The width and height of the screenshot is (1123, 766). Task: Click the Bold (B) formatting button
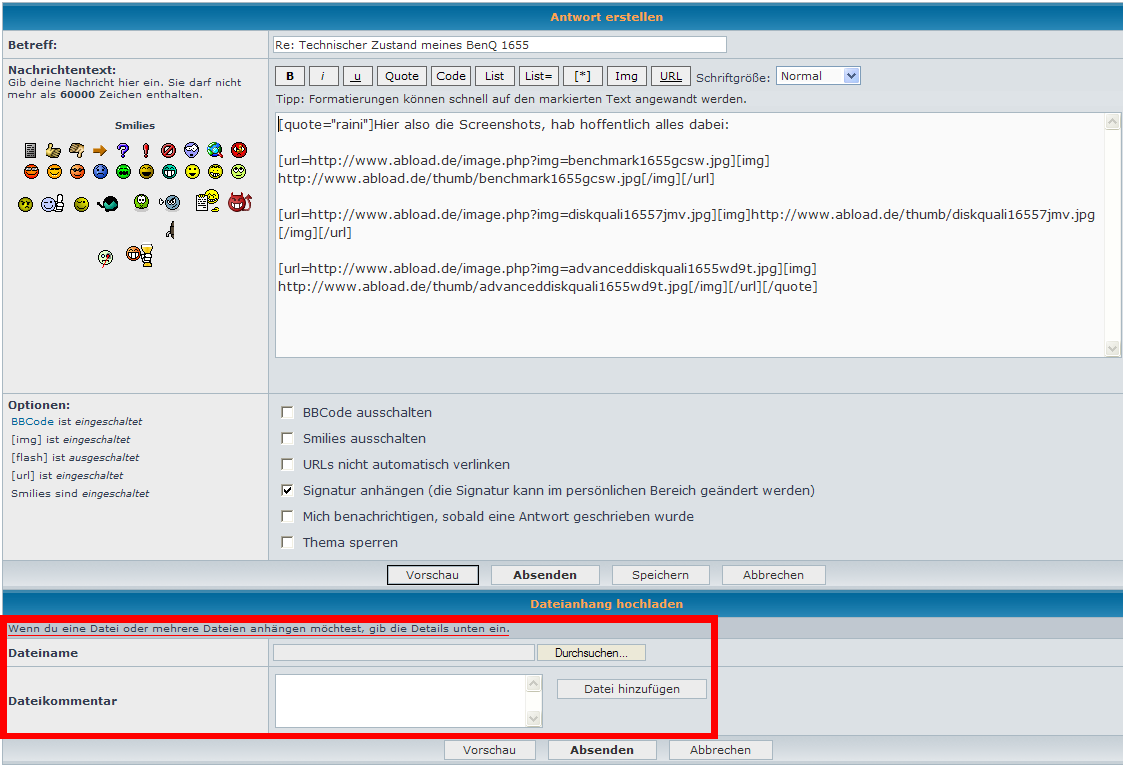(x=290, y=76)
